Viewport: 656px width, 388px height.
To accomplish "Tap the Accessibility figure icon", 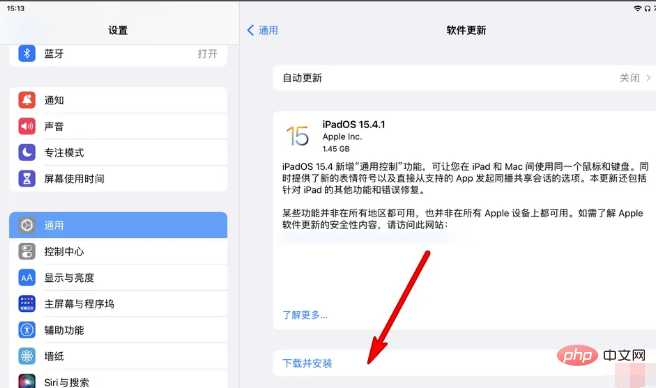I will click(x=27, y=330).
